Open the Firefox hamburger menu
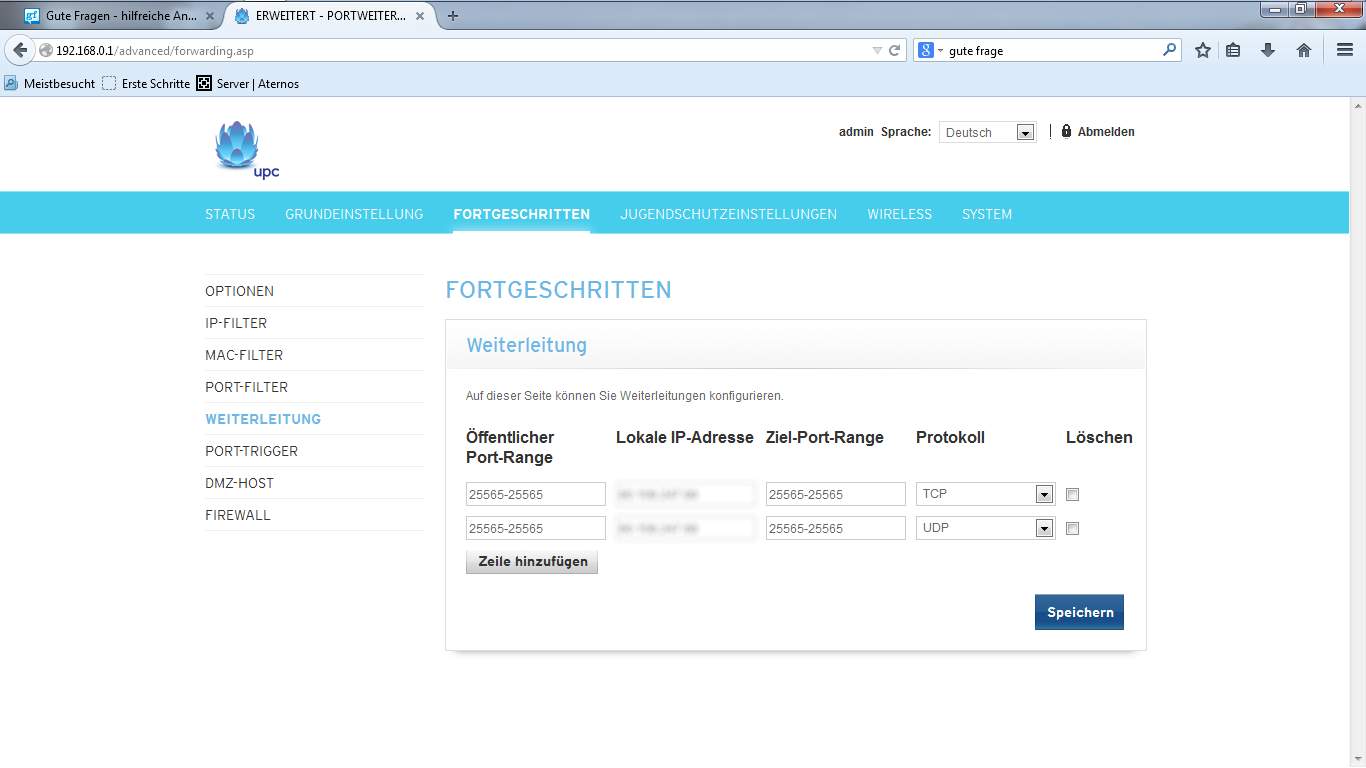1366x768 pixels. pyautogui.click(x=1345, y=50)
